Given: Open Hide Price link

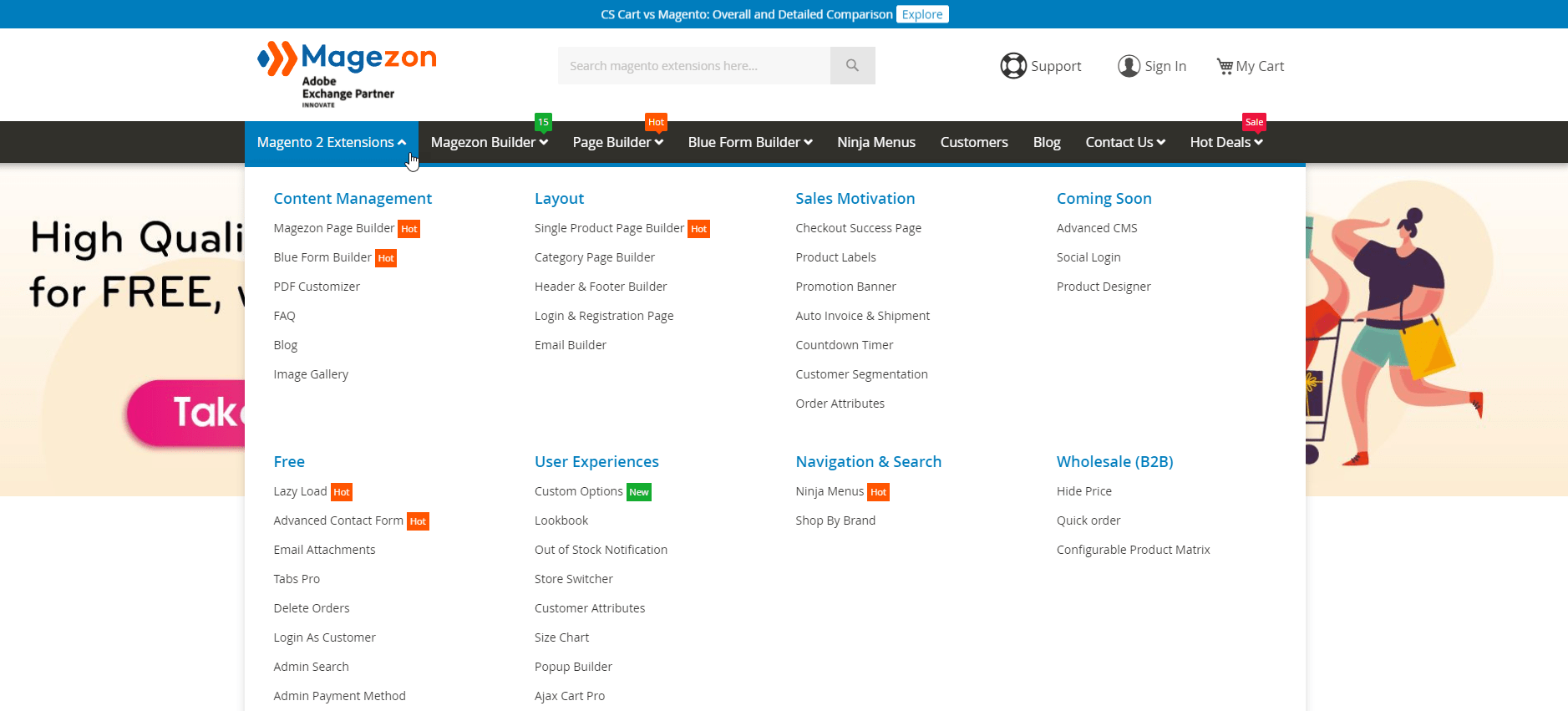Looking at the screenshot, I should click(1084, 491).
